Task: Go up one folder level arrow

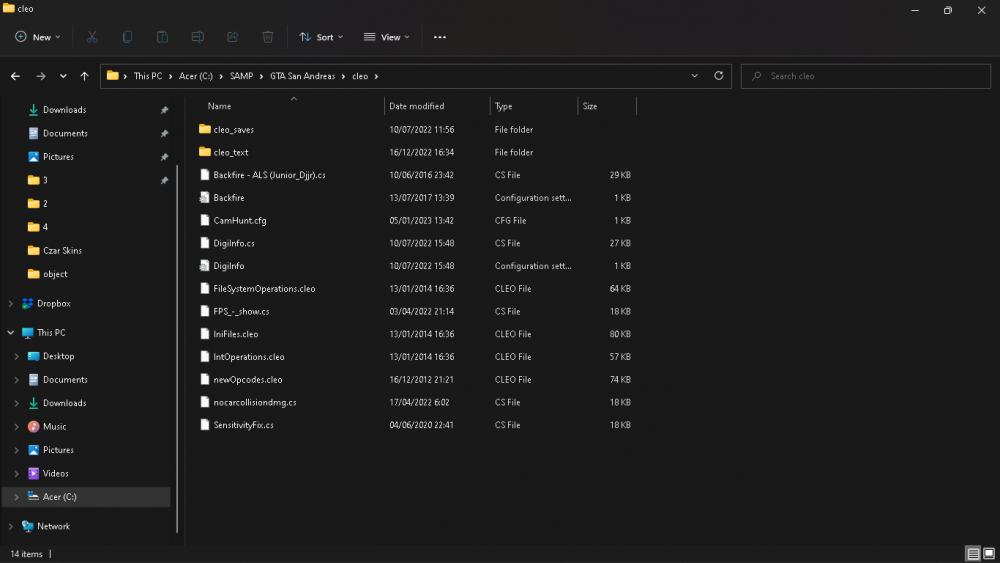Action: (x=84, y=76)
